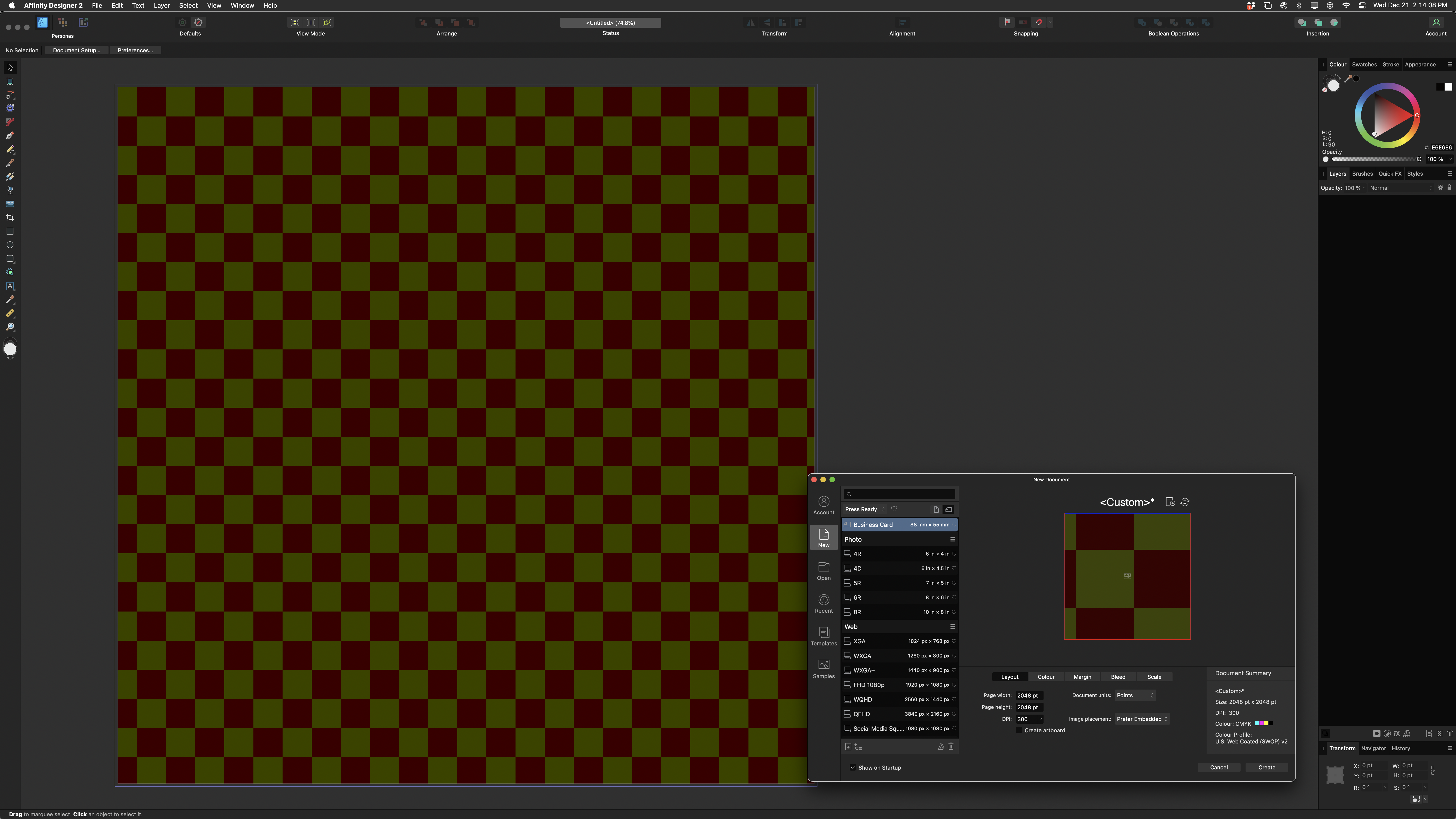Open the Colour panel options menu

pos(1450,64)
